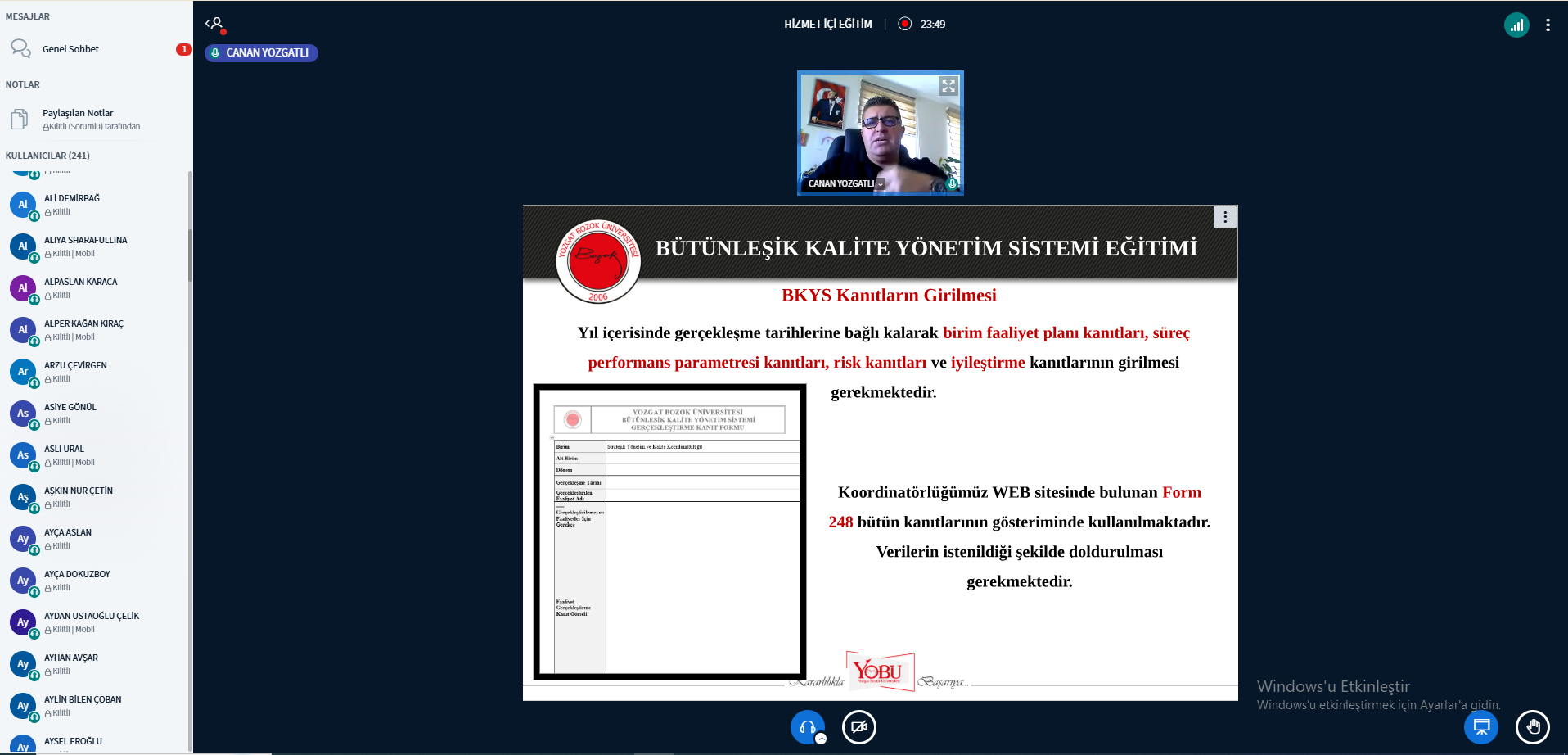This screenshot has width=1568, height=755.
Task: Click the Genel Sohbet chat bubble icon
Action: [x=20, y=49]
